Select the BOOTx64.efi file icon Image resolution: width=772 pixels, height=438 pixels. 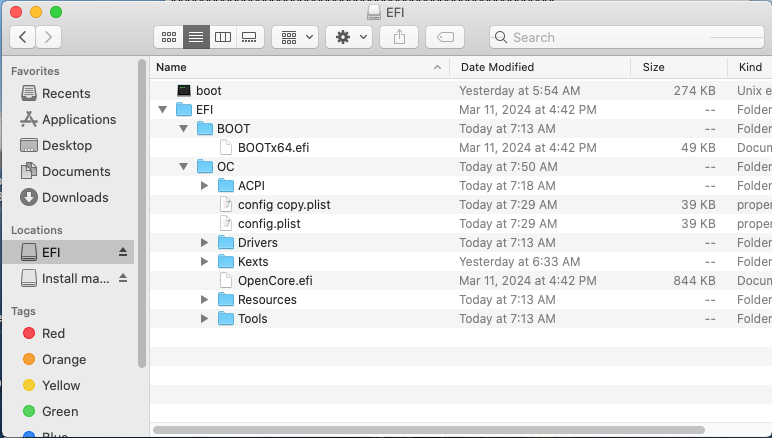tap(225, 148)
